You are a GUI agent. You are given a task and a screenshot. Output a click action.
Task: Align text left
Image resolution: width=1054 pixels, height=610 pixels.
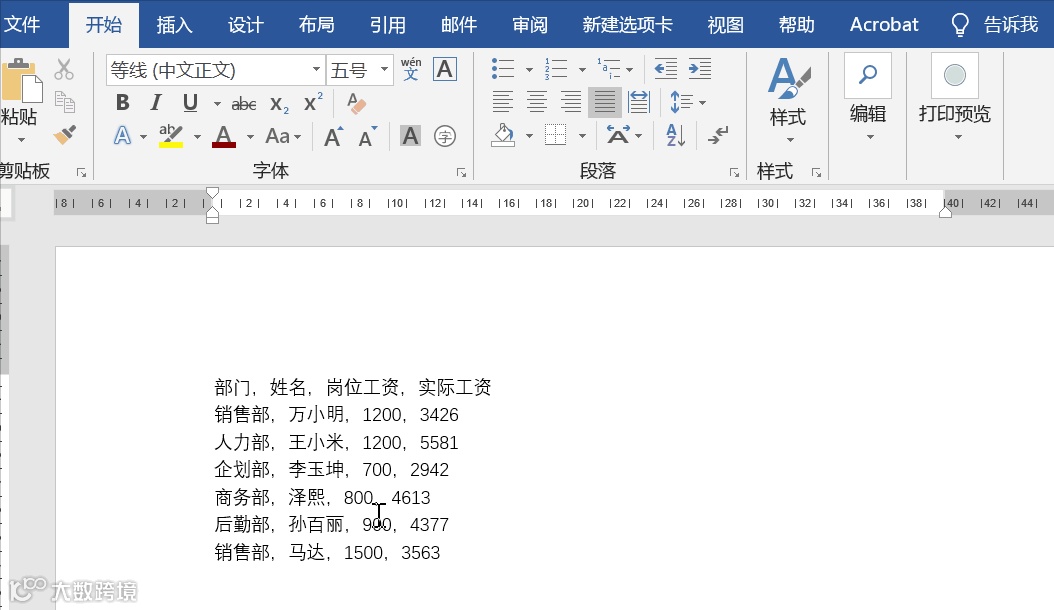click(x=503, y=102)
